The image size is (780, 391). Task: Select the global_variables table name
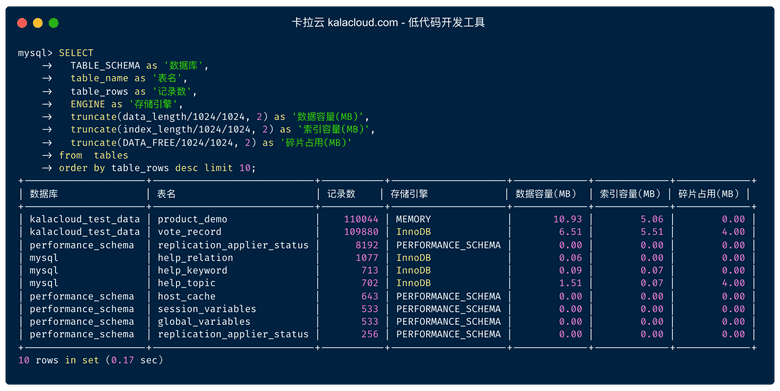[x=204, y=322]
